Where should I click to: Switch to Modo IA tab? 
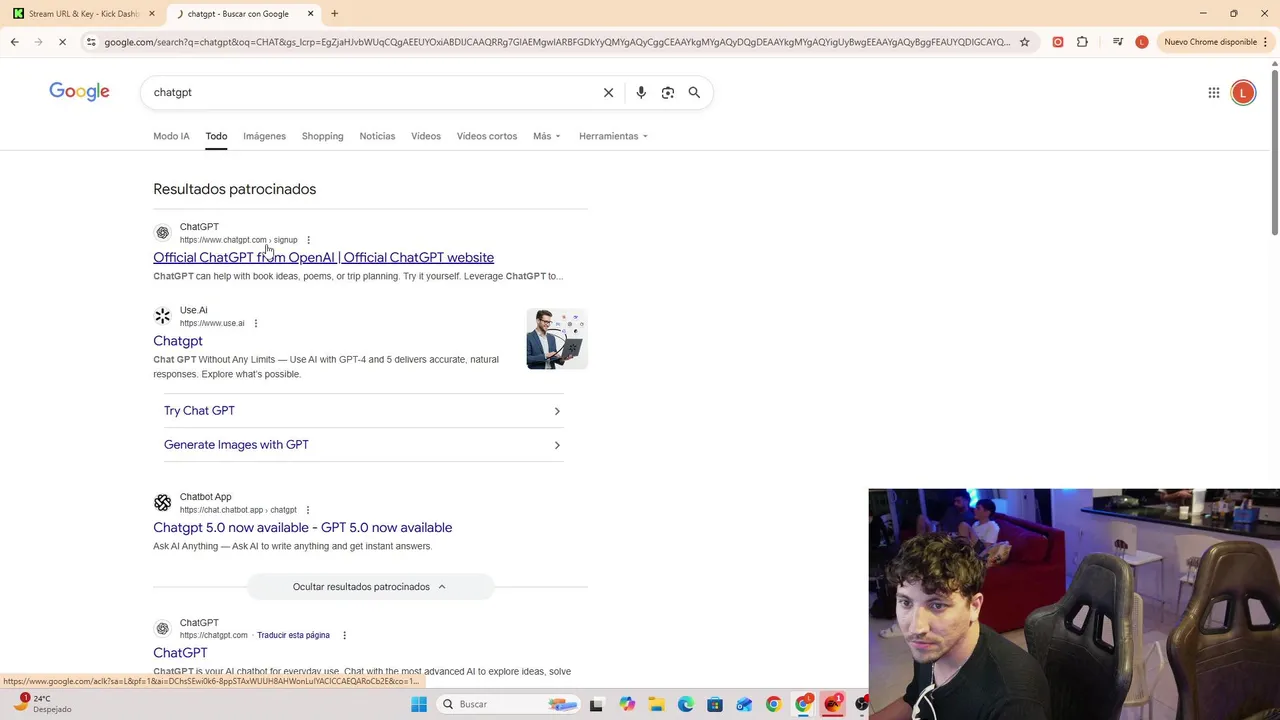171,136
